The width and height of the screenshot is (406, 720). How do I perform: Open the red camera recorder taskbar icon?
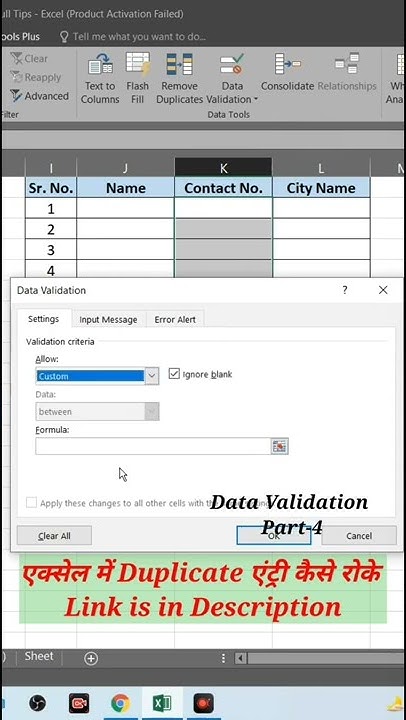coord(79,703)
